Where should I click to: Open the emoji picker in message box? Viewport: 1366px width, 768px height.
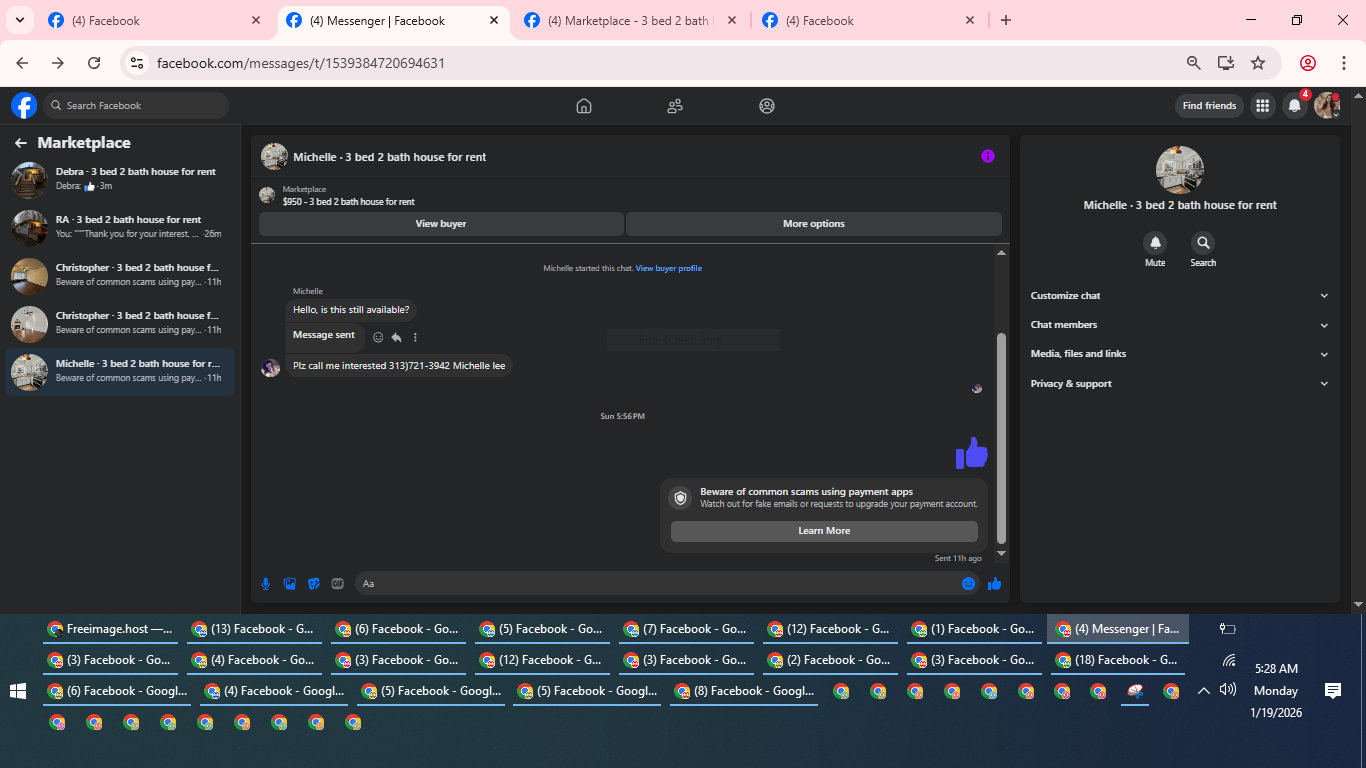click(968, 584)
